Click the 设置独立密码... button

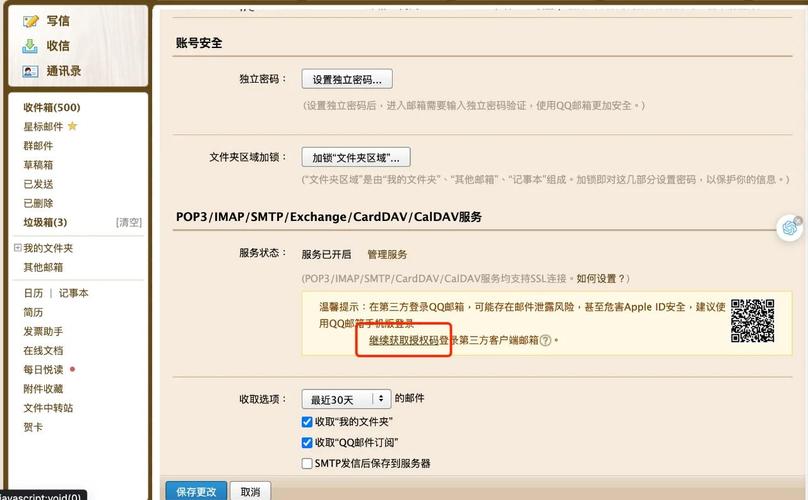pyautogui.click(x=347, y=79)
